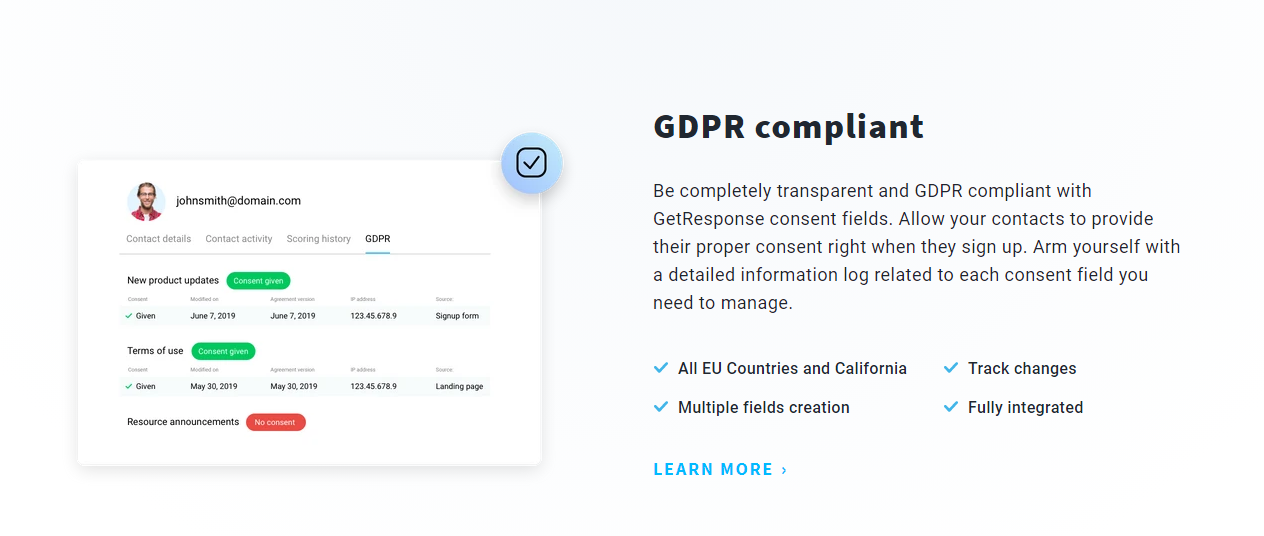Screen dimensions: 1264x536
Task: Click checkmark beside Fully integrated
Action: [950, 407]
